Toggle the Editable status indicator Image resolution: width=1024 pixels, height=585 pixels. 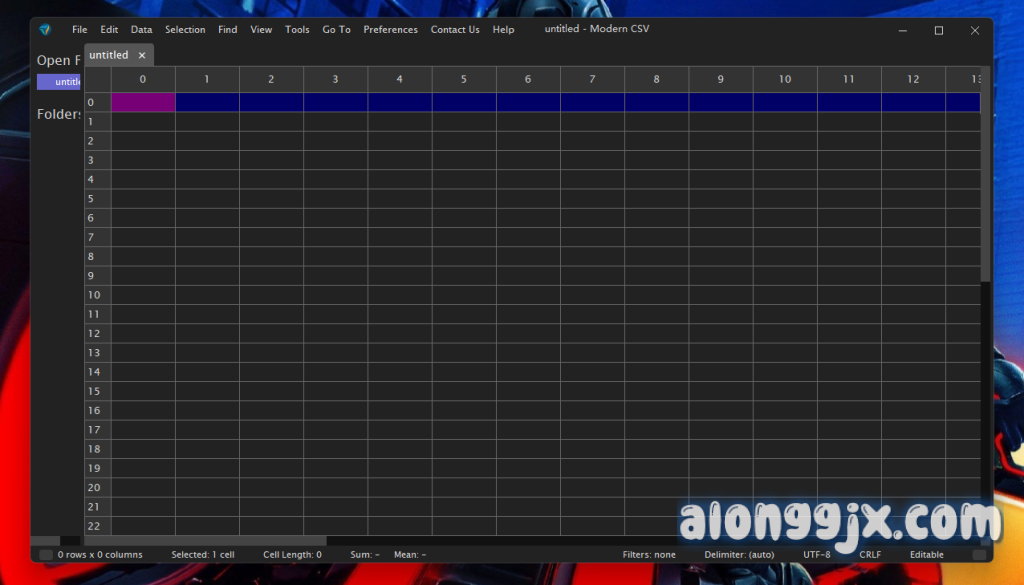coord(926,555)
